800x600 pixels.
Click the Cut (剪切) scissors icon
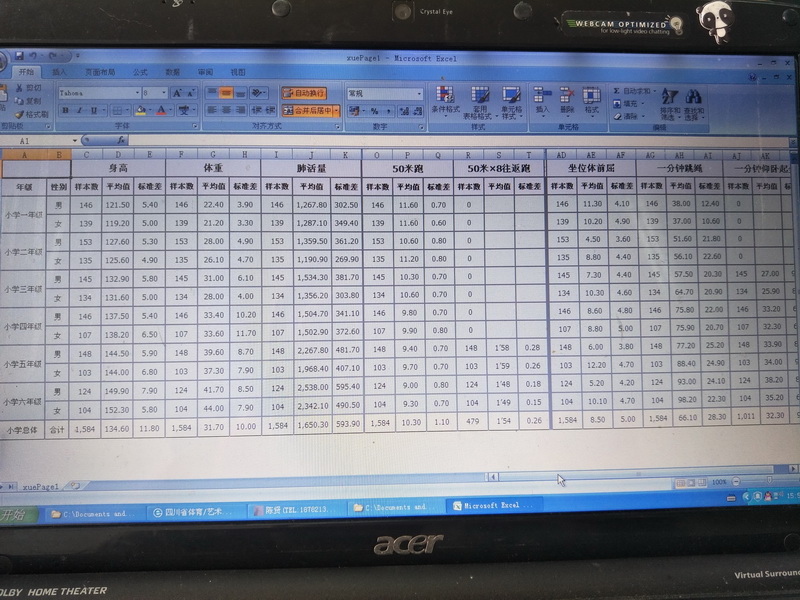[29, 89]
